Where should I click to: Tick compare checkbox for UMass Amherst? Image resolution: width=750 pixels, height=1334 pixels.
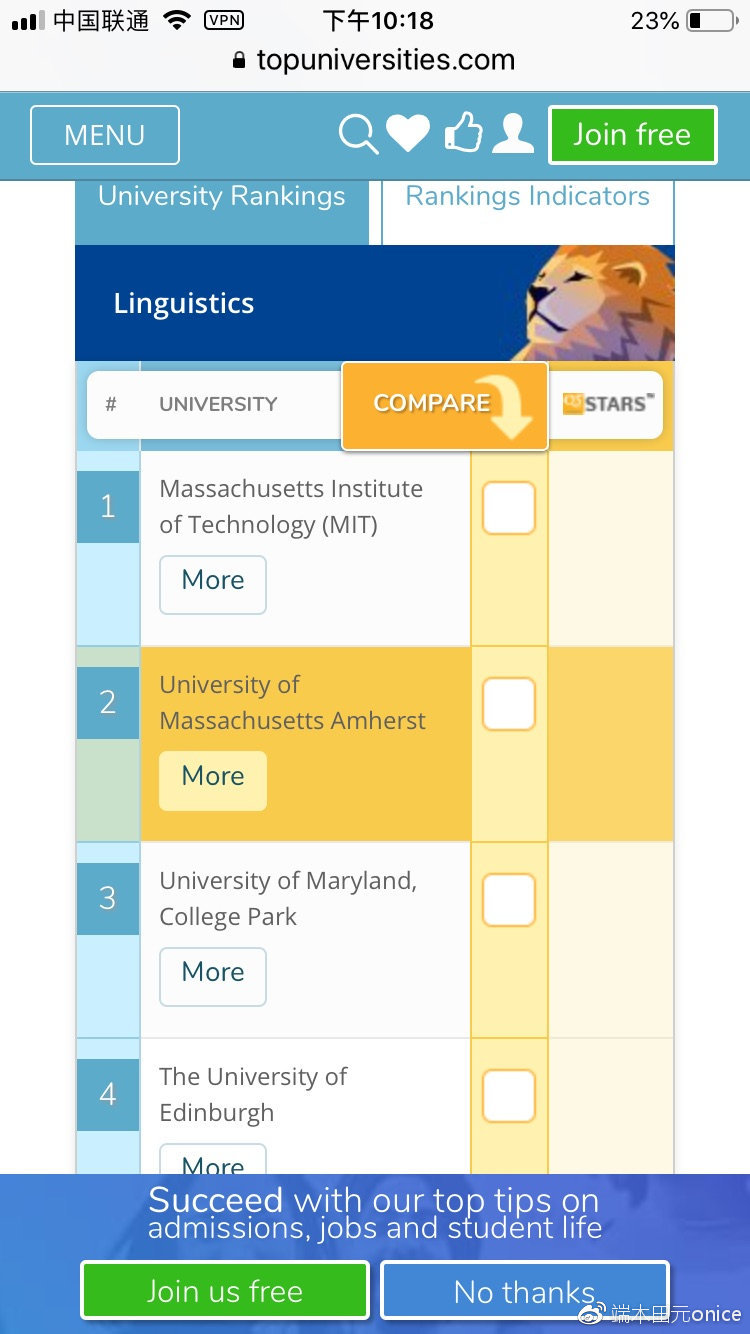[x=509, y=704]
